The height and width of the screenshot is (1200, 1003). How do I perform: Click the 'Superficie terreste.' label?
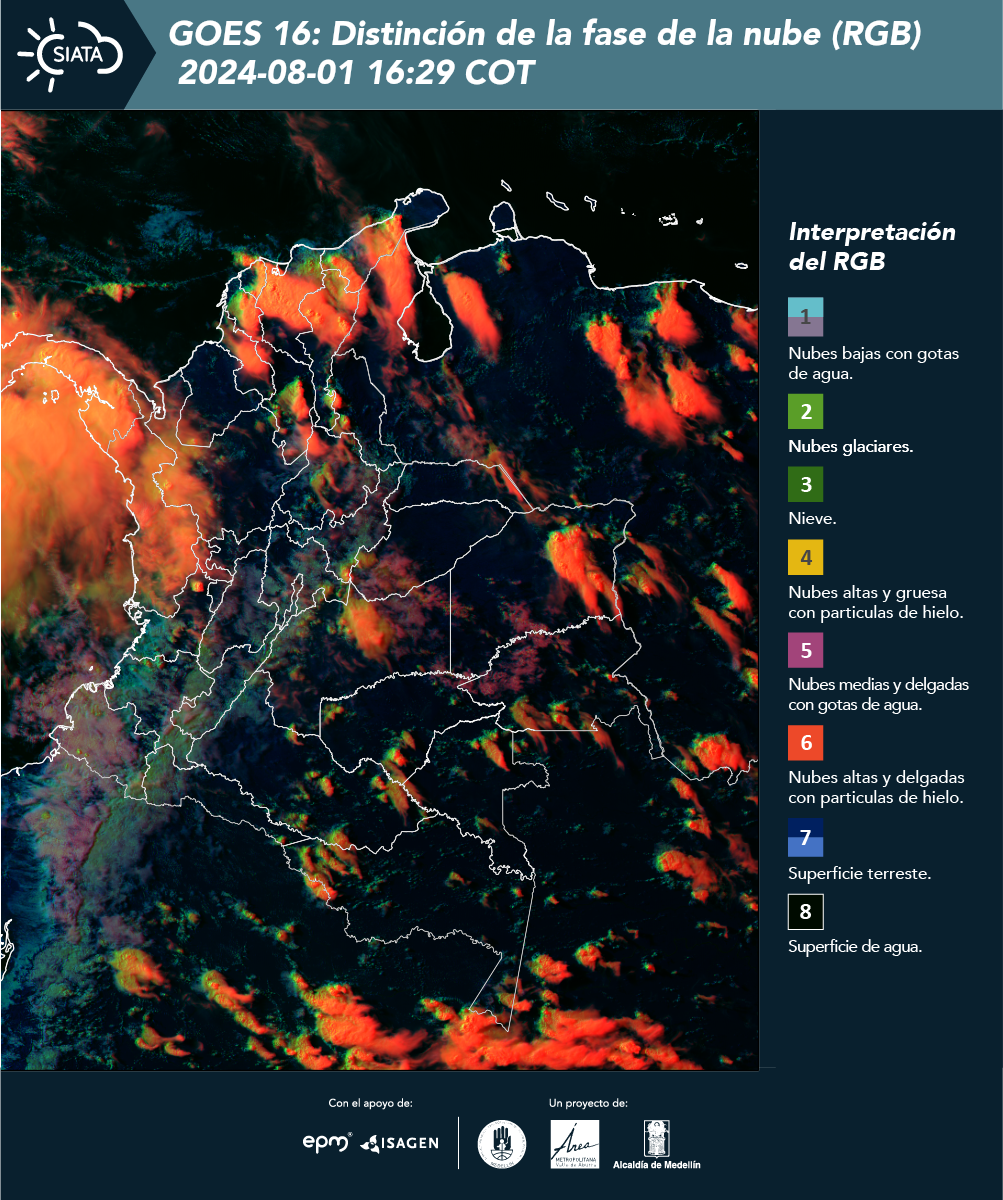pos(860,873)
